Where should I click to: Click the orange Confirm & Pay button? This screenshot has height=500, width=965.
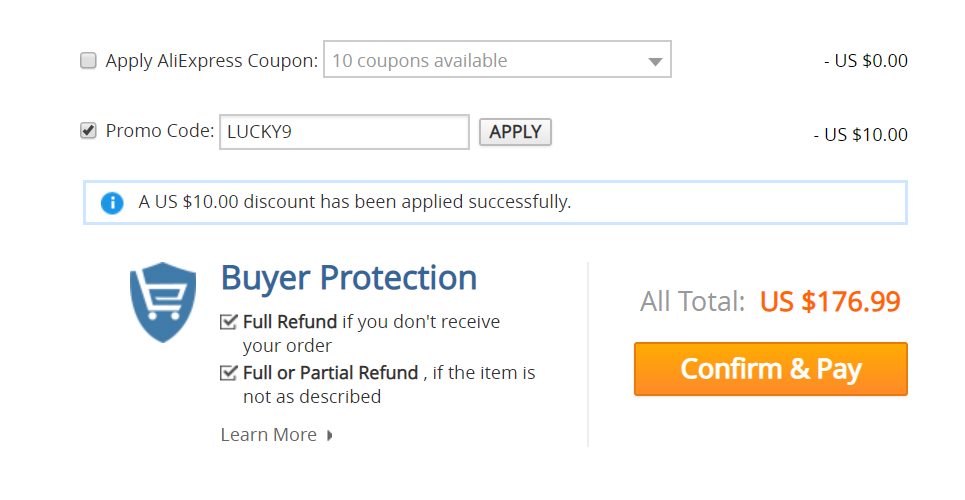[771, 369]
